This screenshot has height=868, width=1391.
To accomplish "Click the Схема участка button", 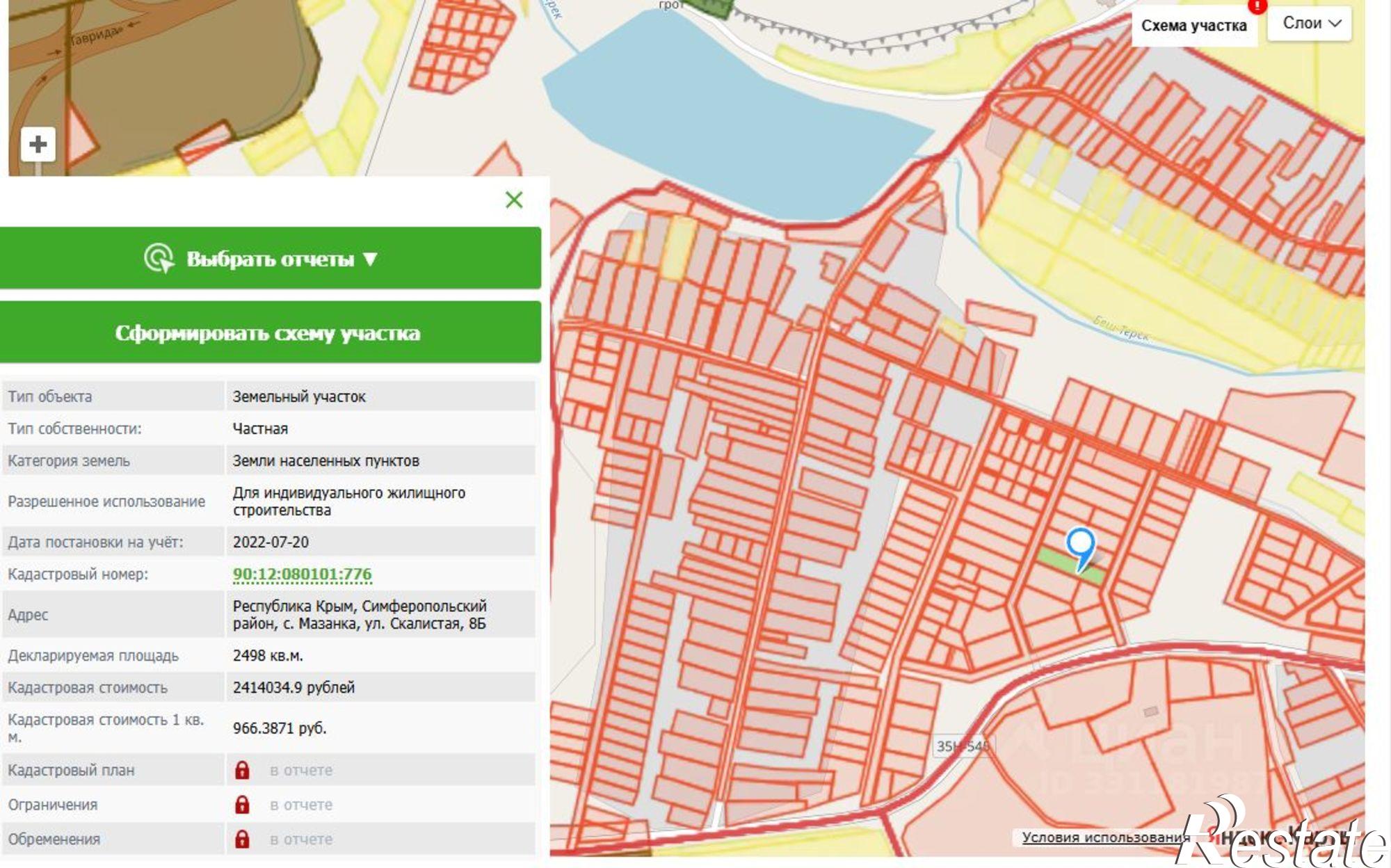I will pos(1193,26).
